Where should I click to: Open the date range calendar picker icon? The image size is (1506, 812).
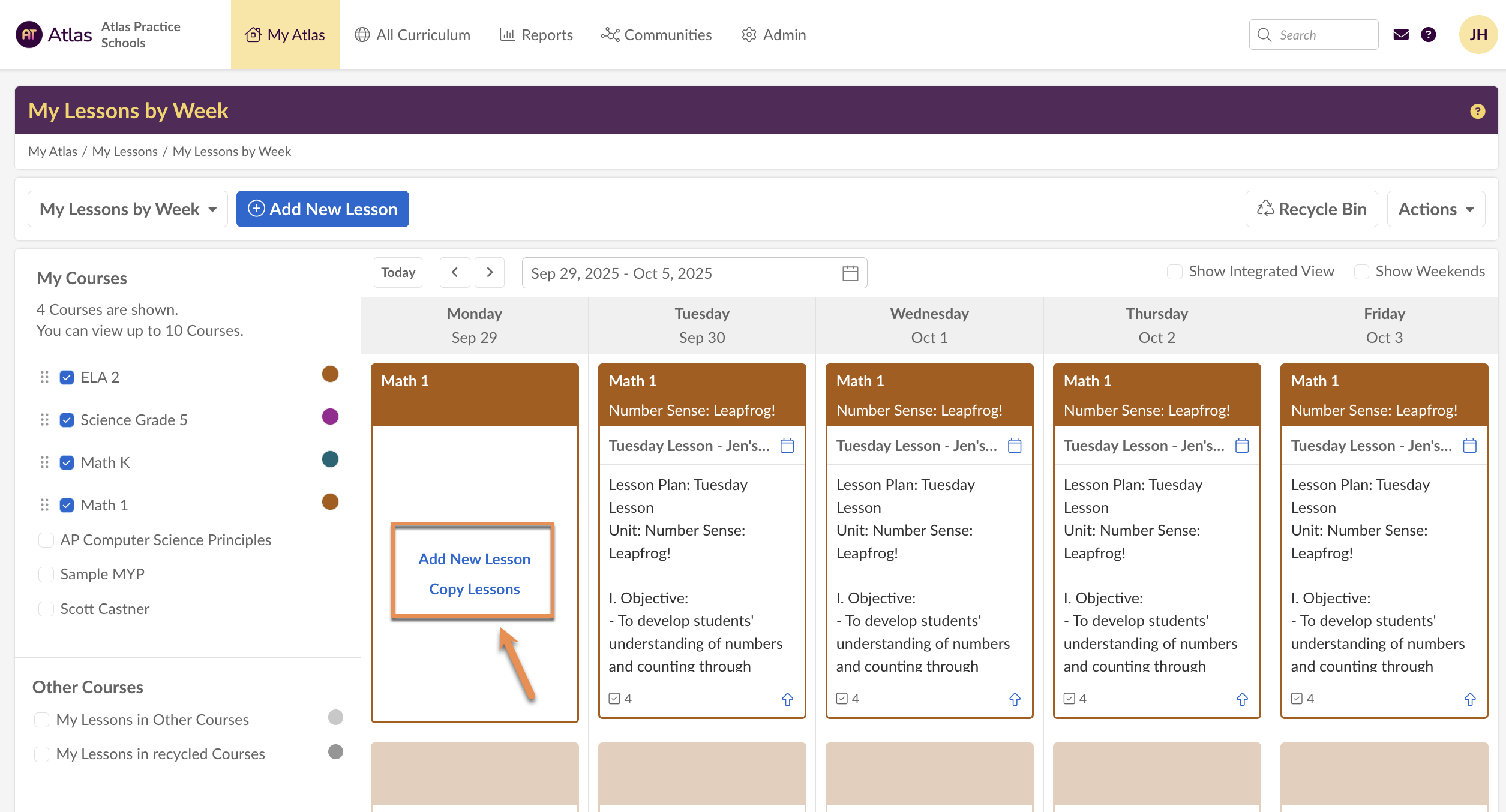850,273
